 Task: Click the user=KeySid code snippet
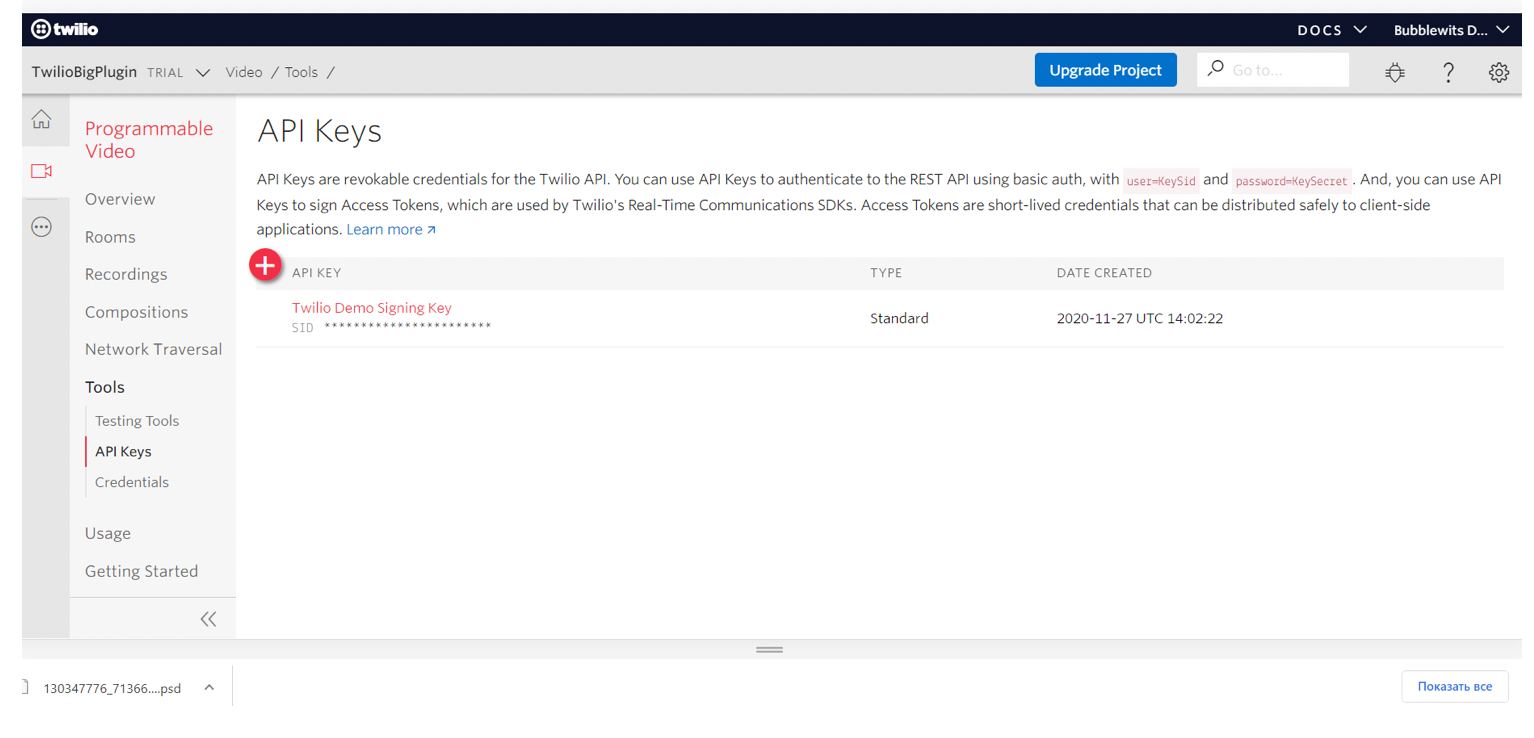point(1161,181)
